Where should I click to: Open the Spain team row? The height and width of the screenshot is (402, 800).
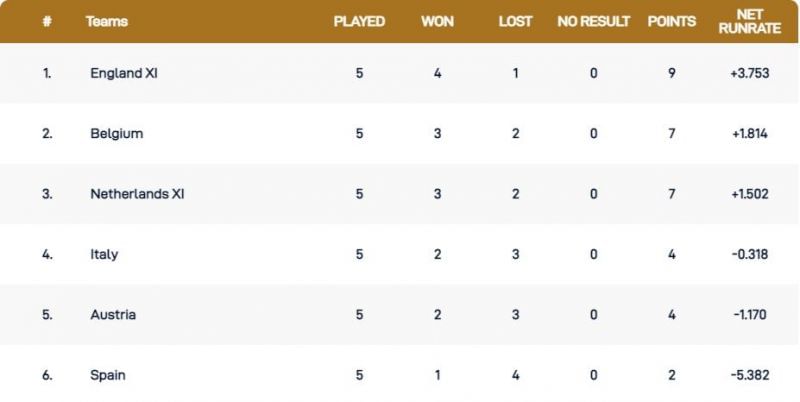tap(108, 375)
